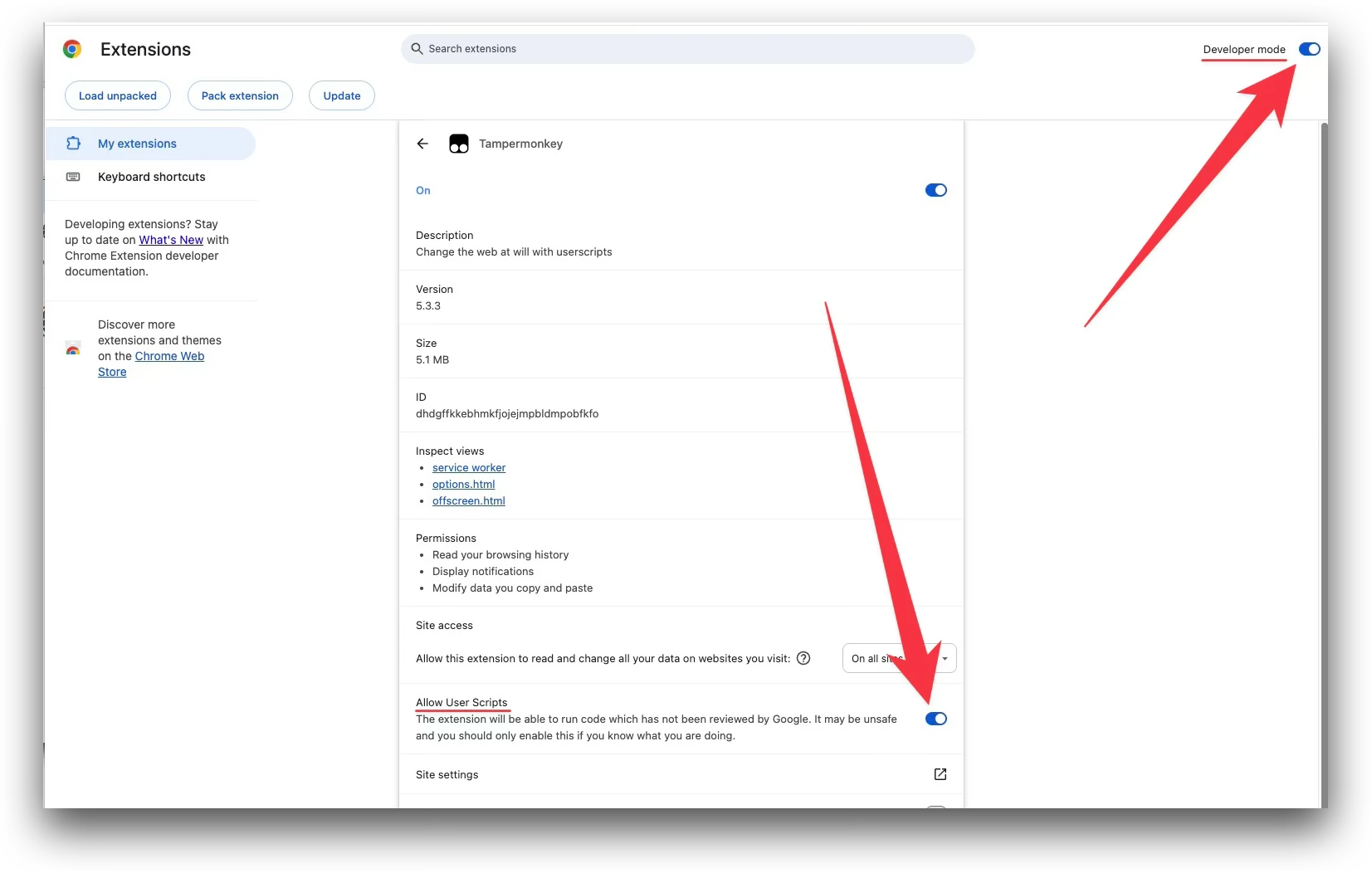Click 'Display notifications' permission text
The width and height of the screenshot is (1372, 873).
(x=483, y=571)
